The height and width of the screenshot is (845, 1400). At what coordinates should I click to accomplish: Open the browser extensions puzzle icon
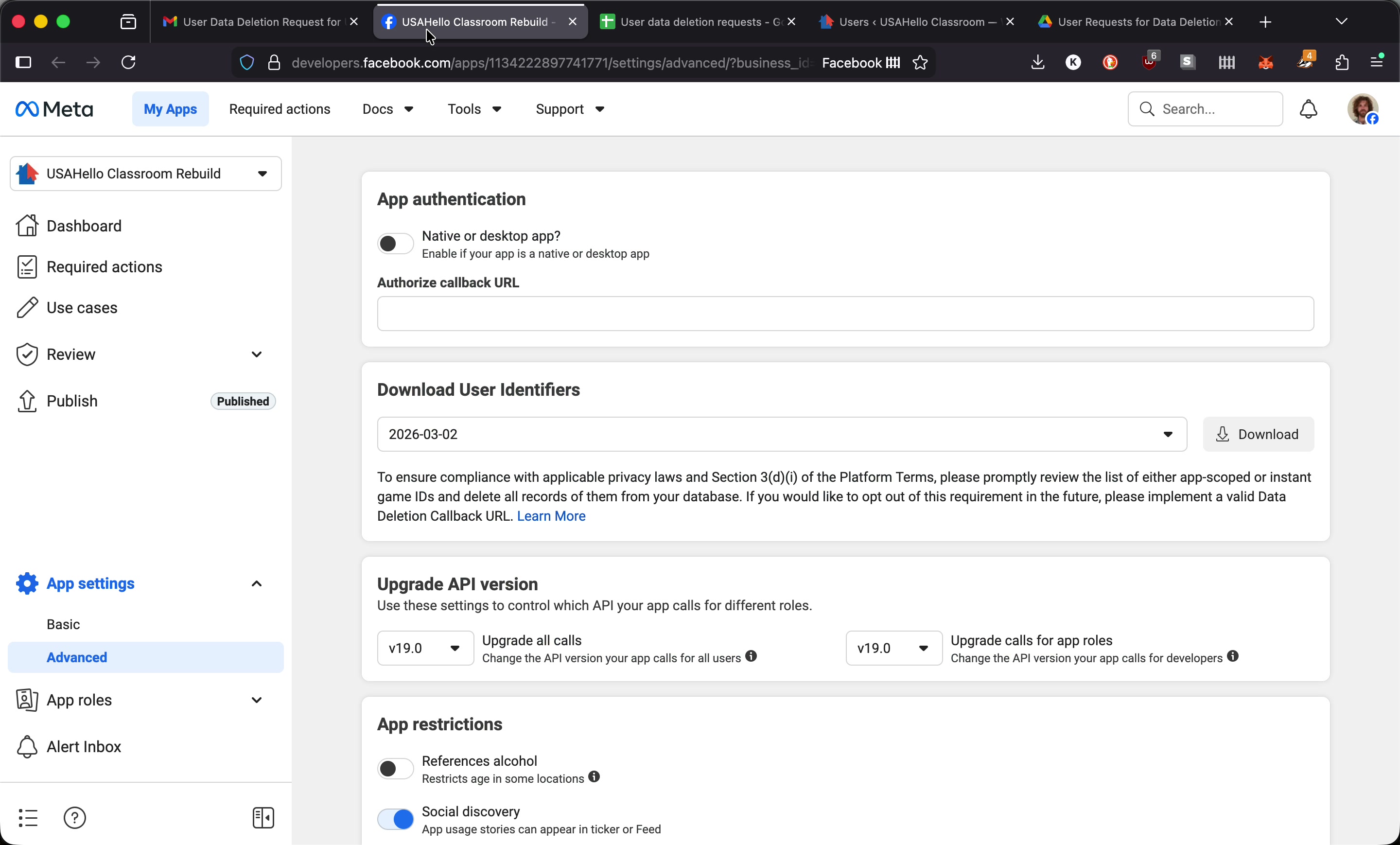(x=1342, y=62)
